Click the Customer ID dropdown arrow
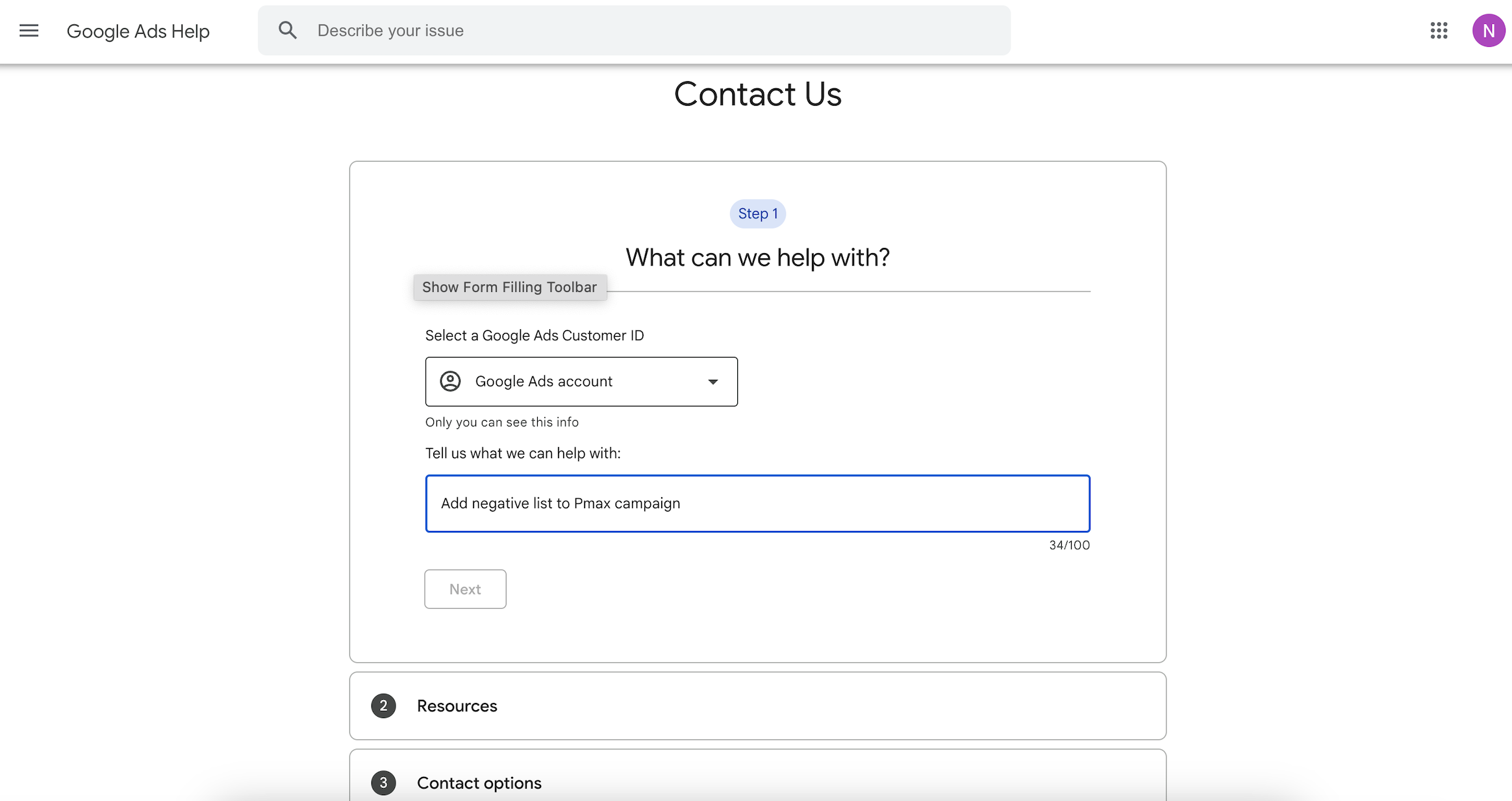Viewport: 1512px width, 801px height. tap(712, 382)
